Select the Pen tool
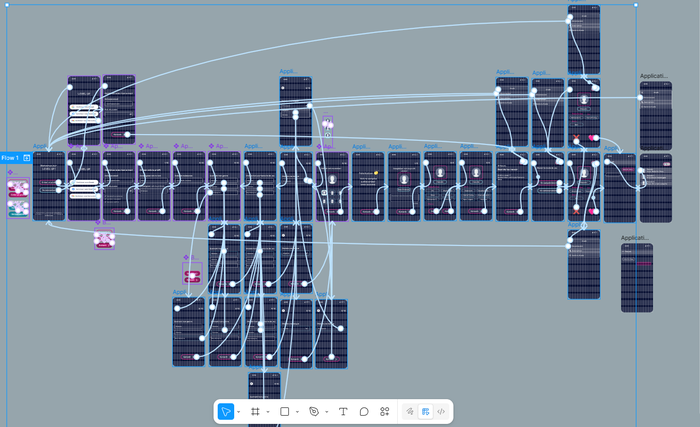 coord(314,411)
